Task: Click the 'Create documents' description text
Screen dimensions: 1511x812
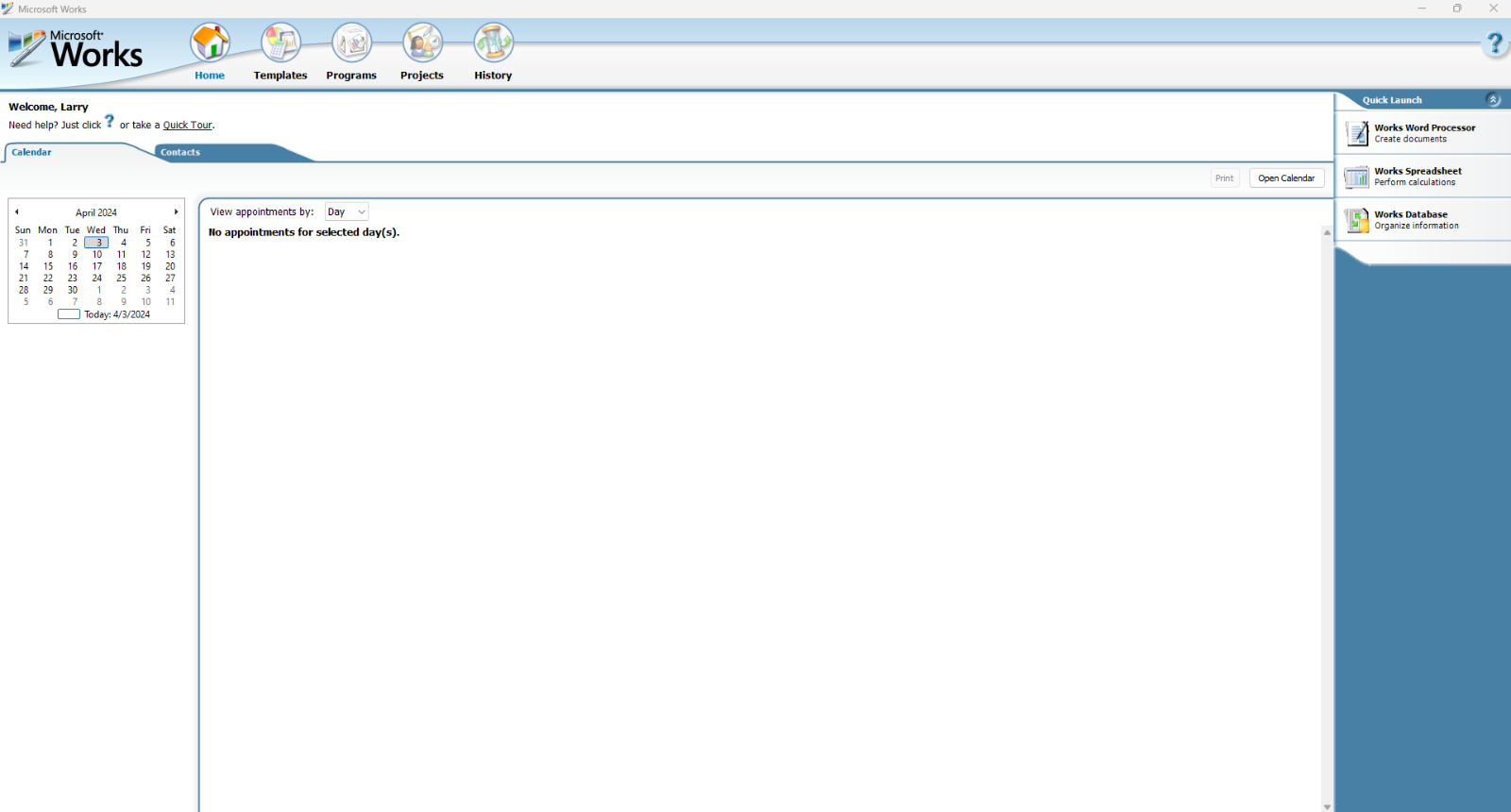Action: pyautogui.click(x=1410, y=140)
